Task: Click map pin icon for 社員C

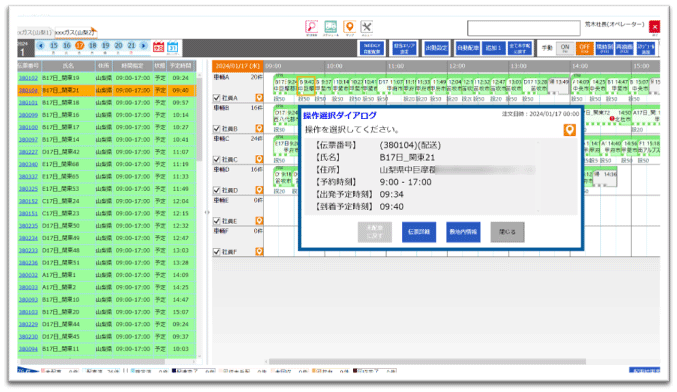Action: pos(259,159)
